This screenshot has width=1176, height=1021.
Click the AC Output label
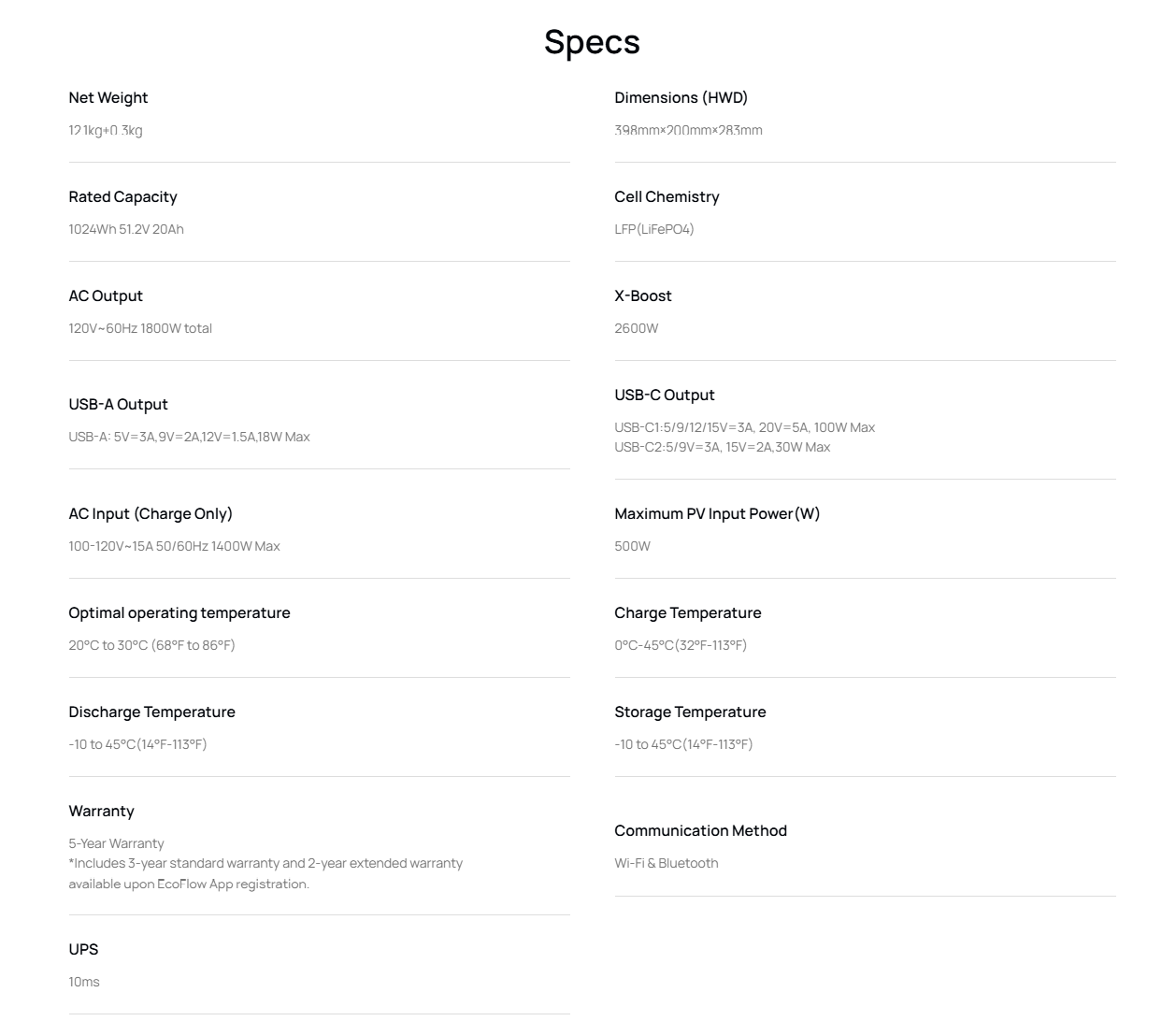[106, 296]
